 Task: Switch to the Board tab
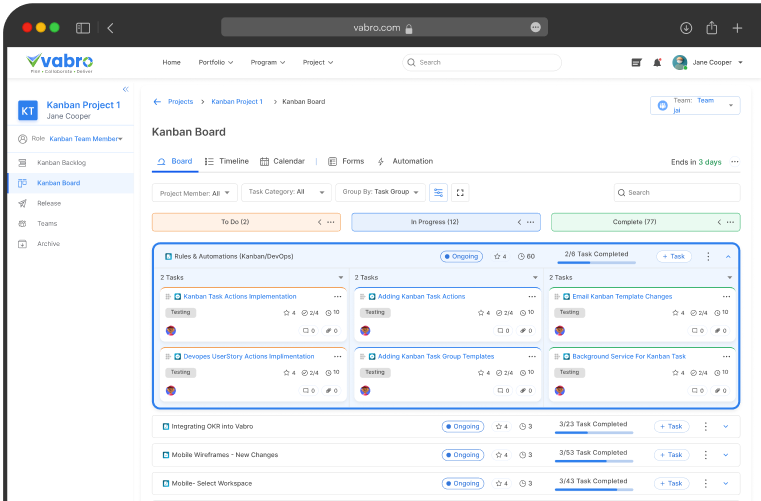(175, 161)
